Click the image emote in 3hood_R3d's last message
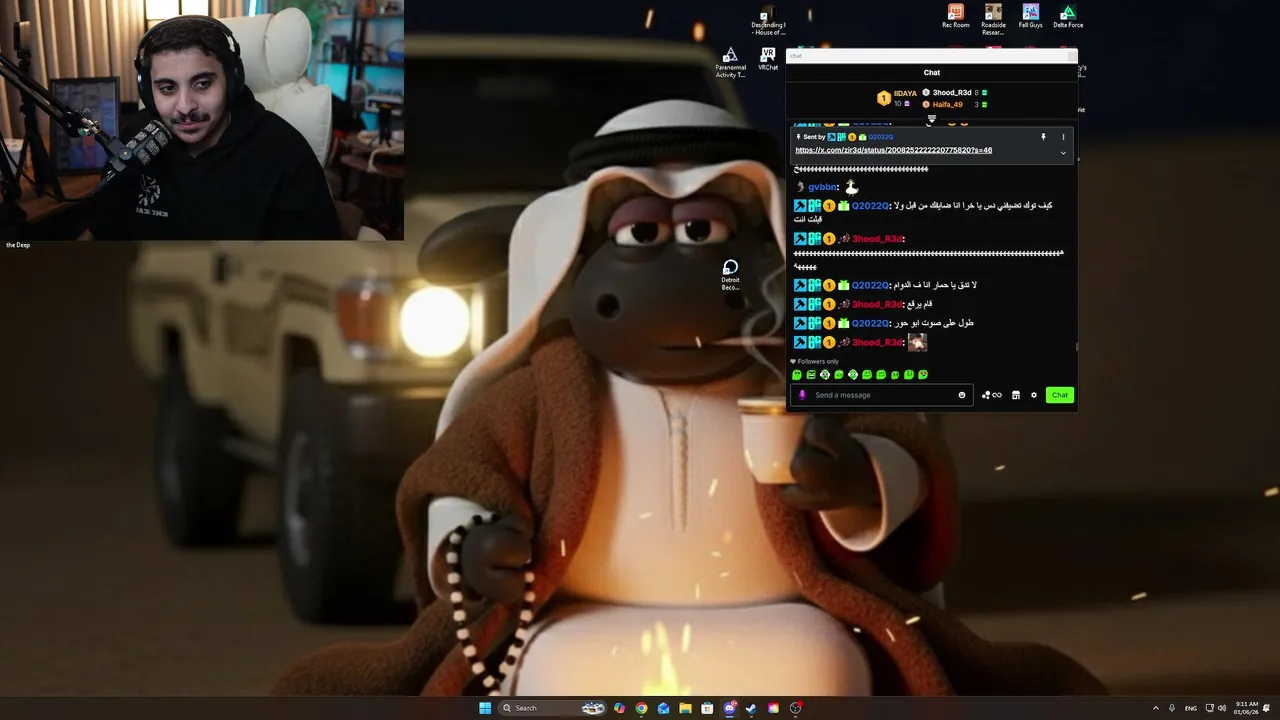1280x720 pixels. 917,342
